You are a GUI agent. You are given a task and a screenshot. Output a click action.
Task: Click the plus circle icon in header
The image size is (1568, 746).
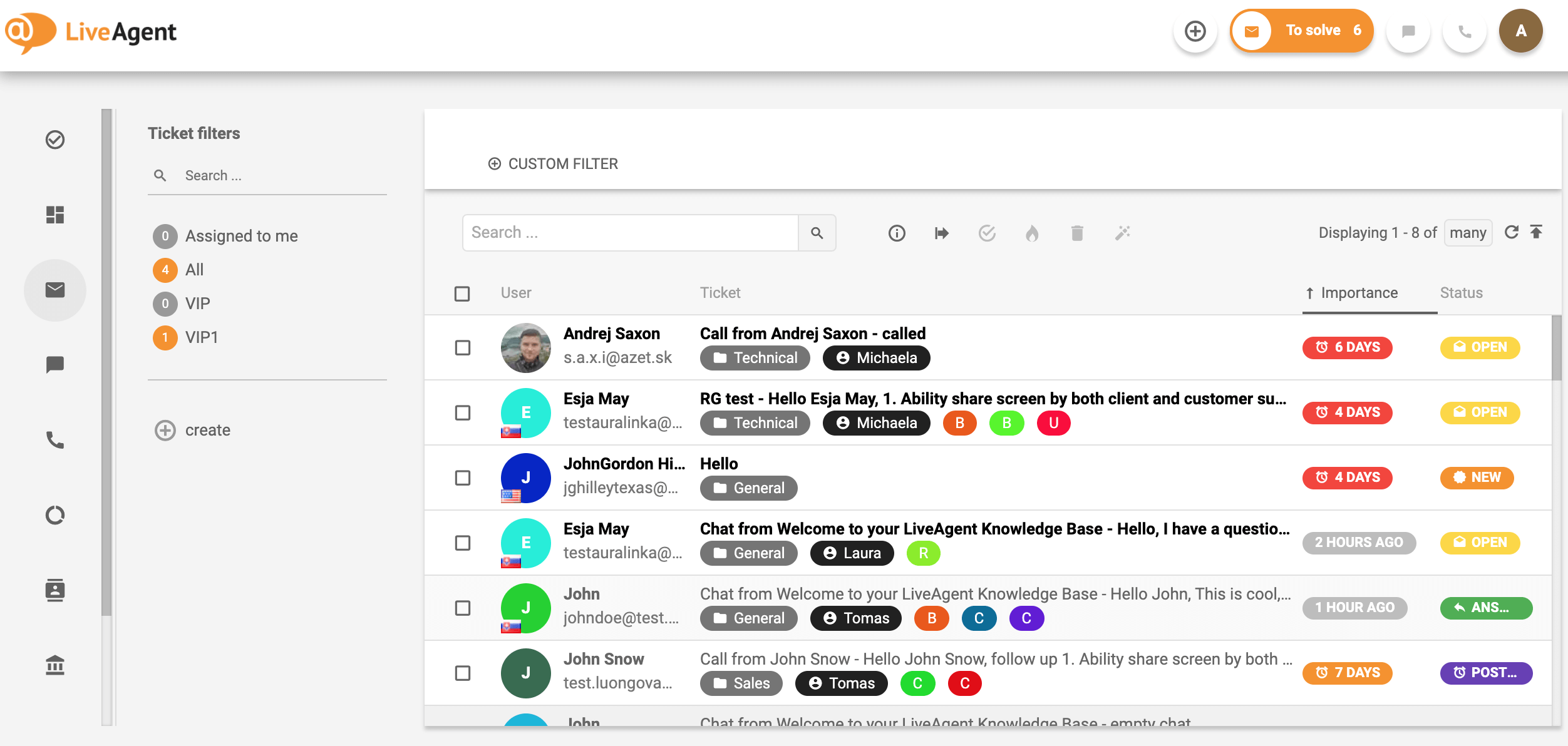pos(1195,31)
